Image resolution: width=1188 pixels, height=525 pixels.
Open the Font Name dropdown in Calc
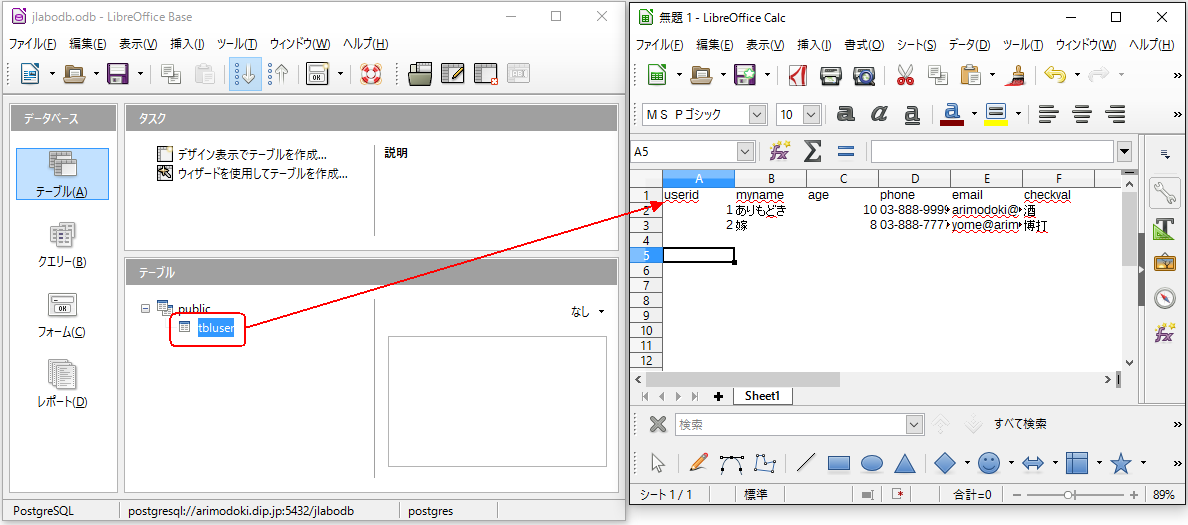click(757, 114)
